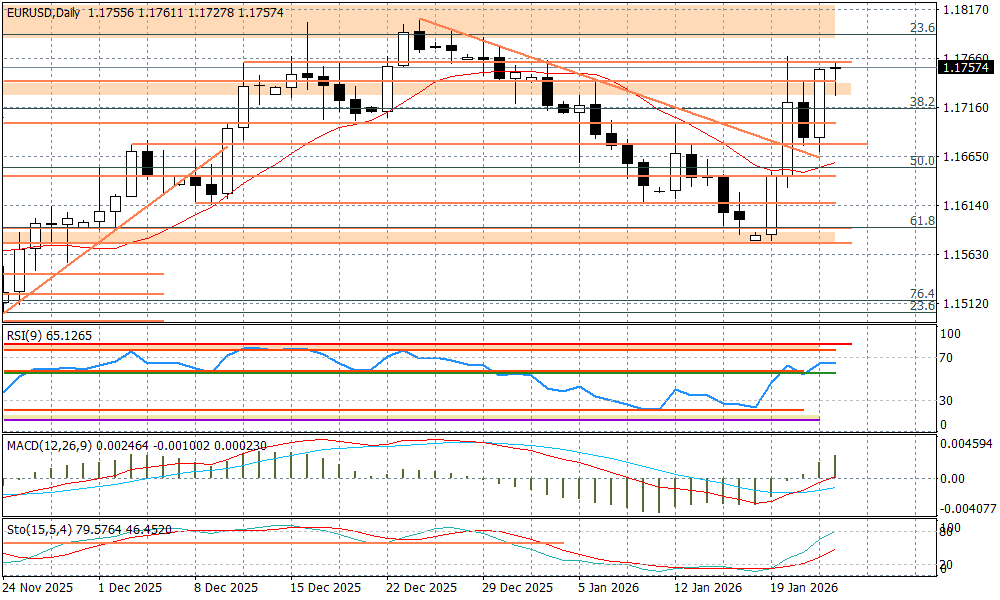
Task: Select the 50.0 Fibonacci level label
Action: click(x=921, y=160)
